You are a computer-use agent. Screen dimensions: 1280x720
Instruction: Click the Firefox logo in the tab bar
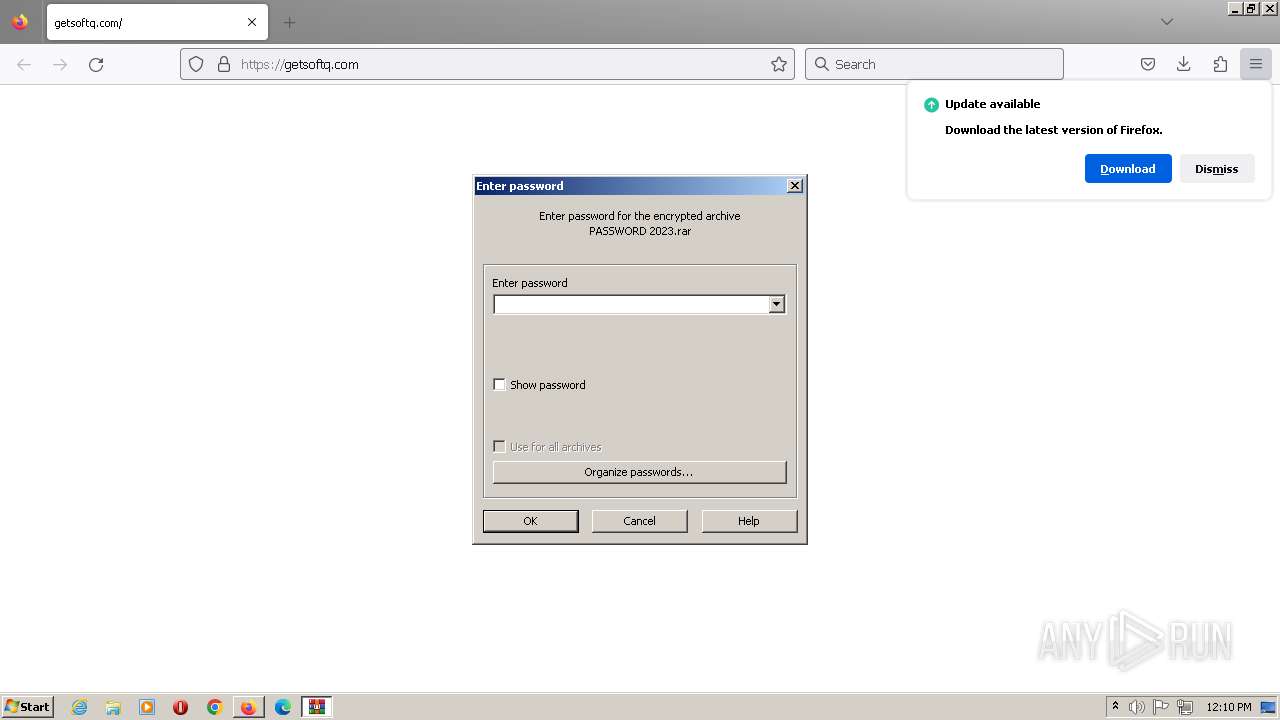point(20,22)
